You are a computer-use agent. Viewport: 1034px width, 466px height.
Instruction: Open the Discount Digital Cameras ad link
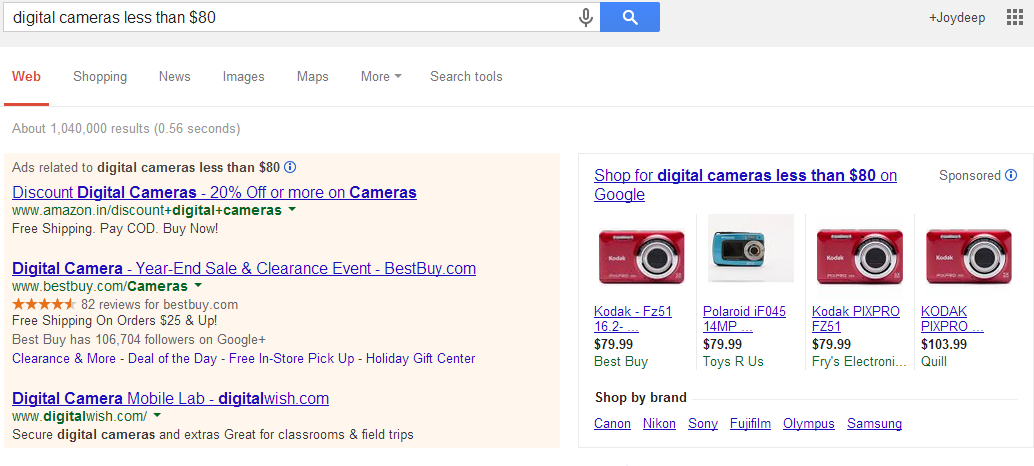(x=214, y=192)
